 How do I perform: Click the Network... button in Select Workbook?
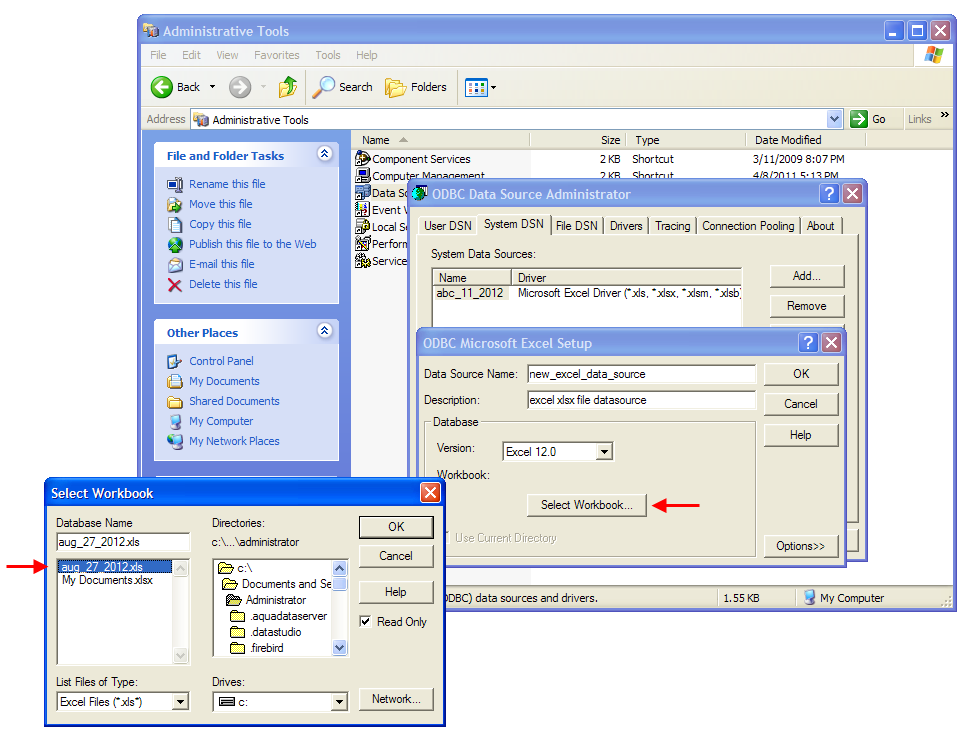tap(396, 699)
